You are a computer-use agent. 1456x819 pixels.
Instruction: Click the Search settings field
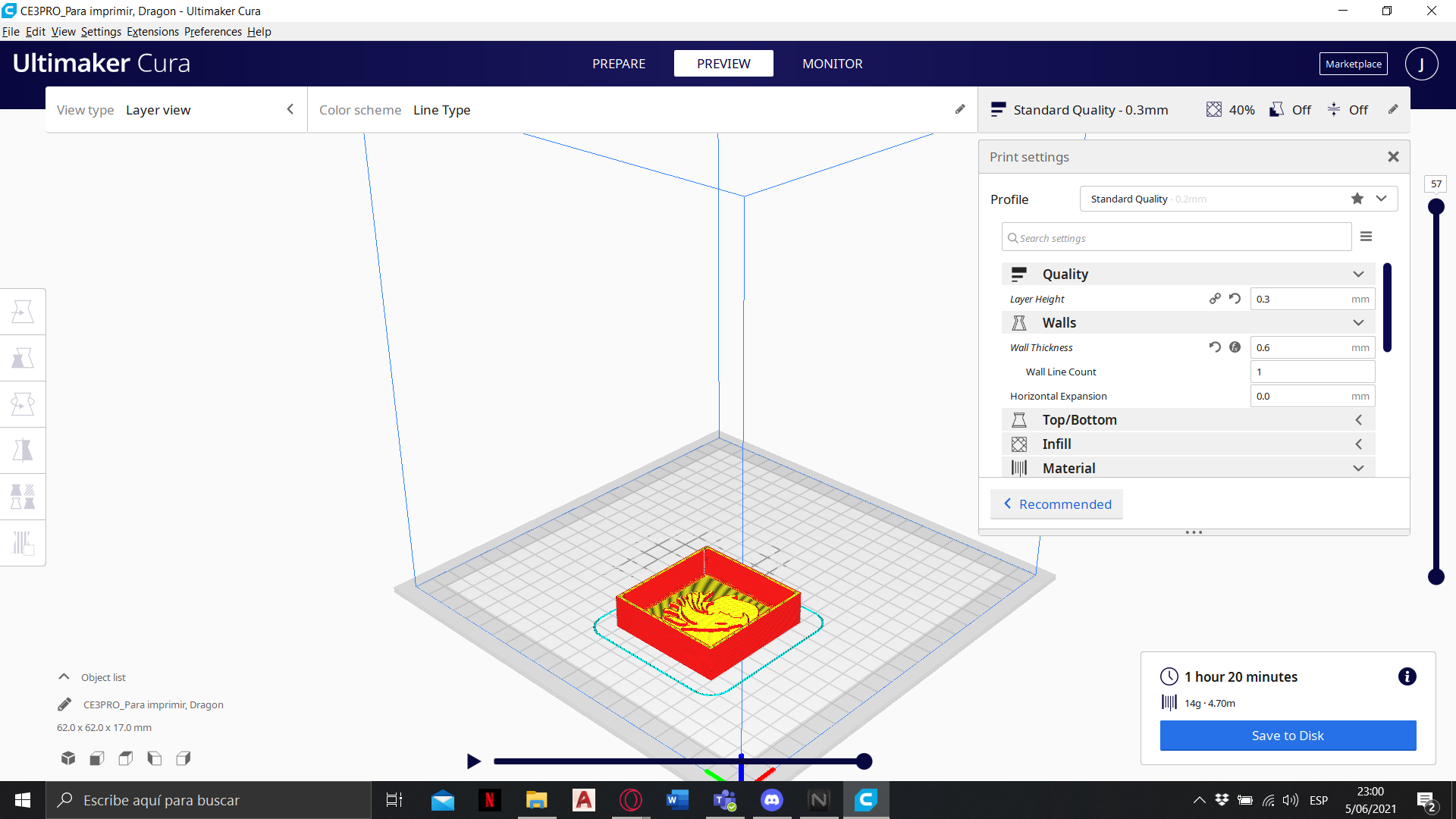pos(1176,237)
